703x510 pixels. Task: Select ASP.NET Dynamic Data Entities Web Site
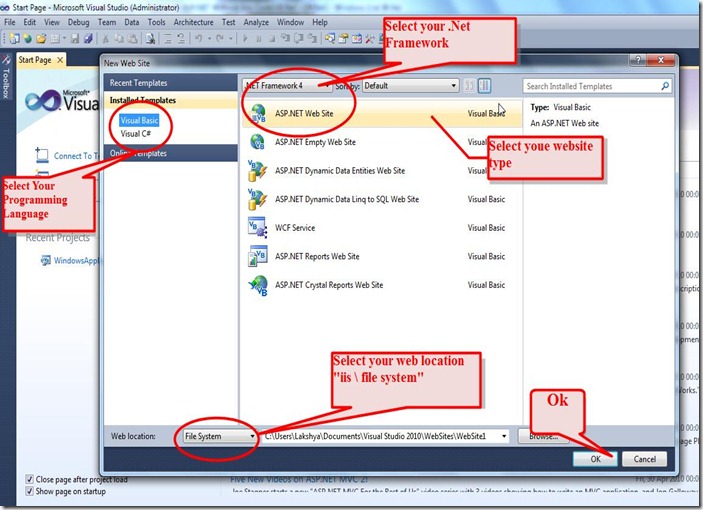(x=382, y=171)
